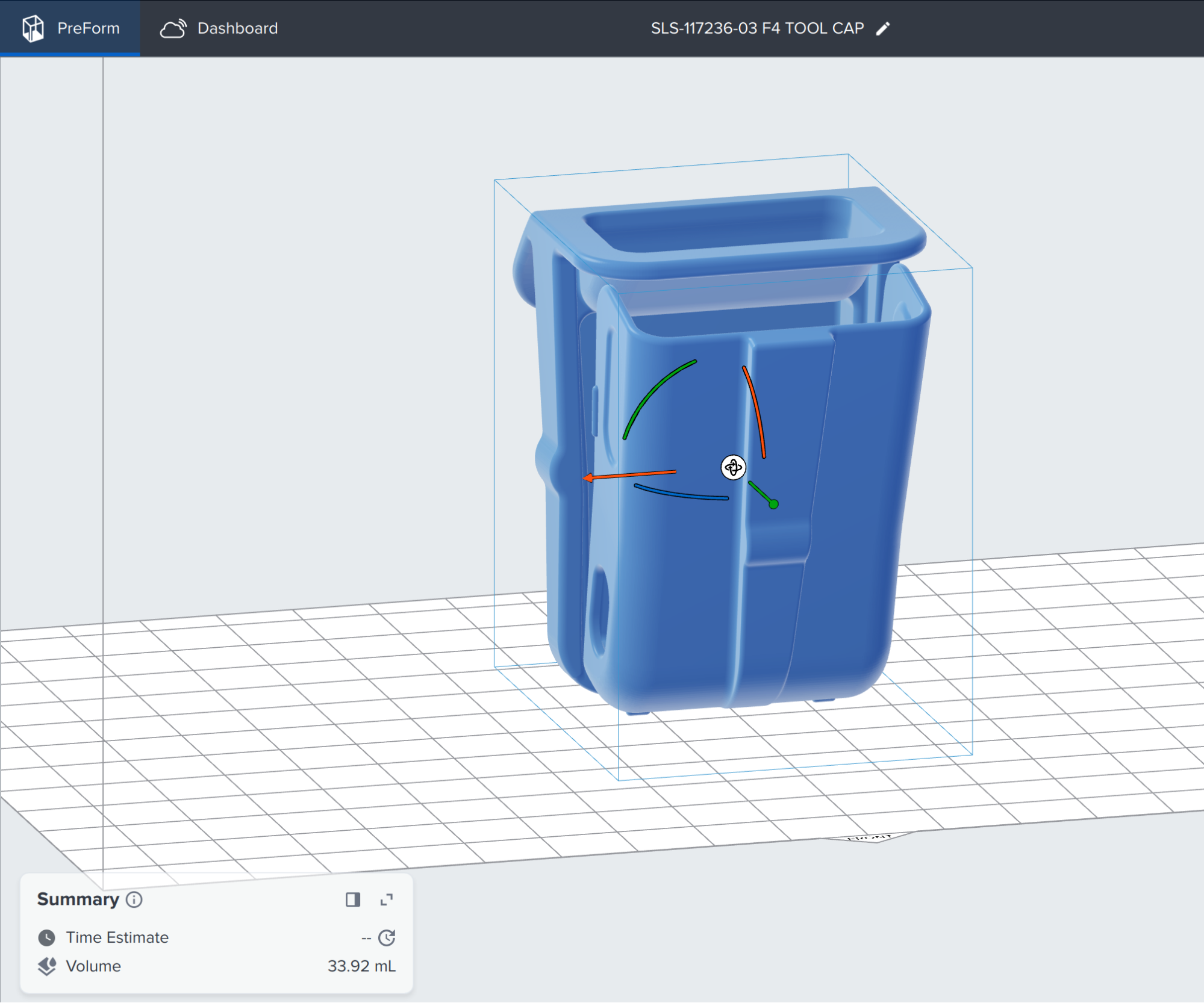Click the Dashboard cloud icon

173,28
